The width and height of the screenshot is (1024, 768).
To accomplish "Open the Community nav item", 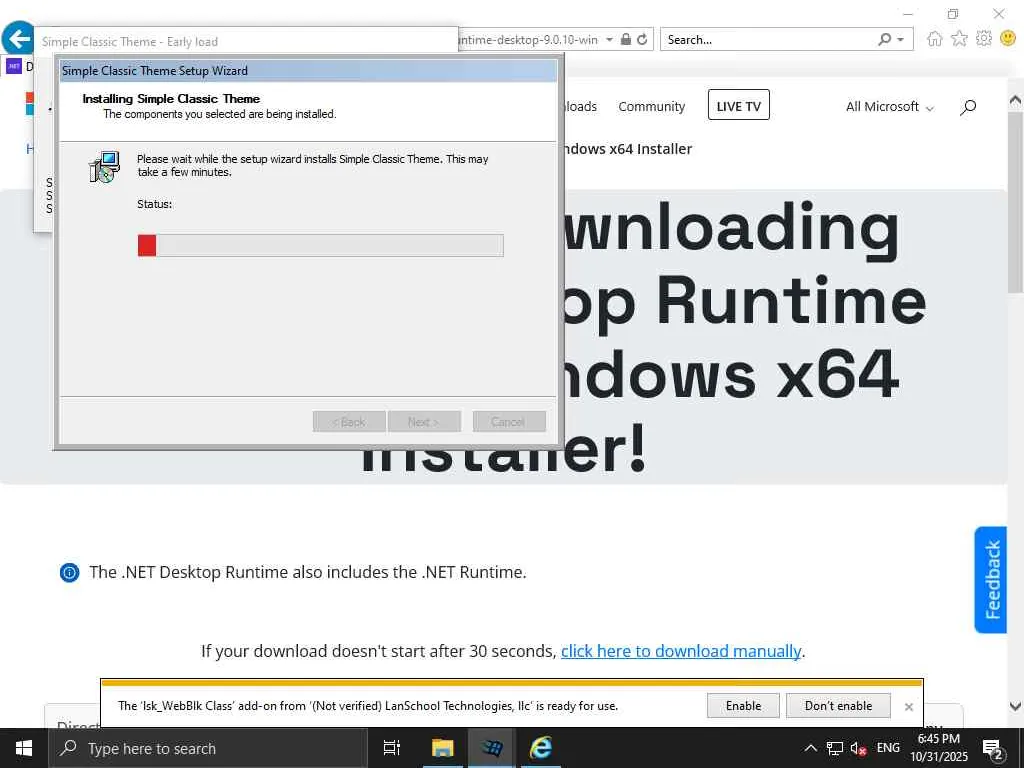I will 651,106.
